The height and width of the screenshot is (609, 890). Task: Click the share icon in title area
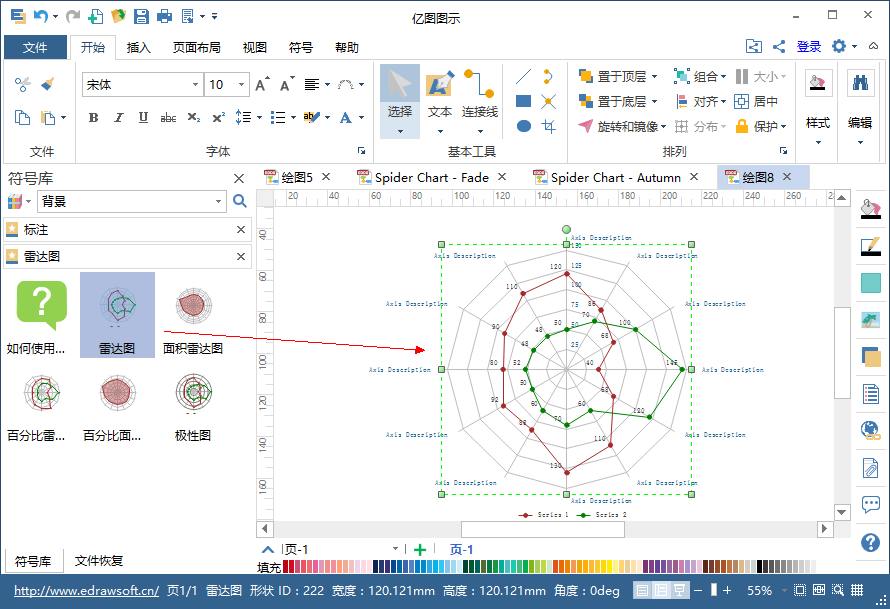779,47
